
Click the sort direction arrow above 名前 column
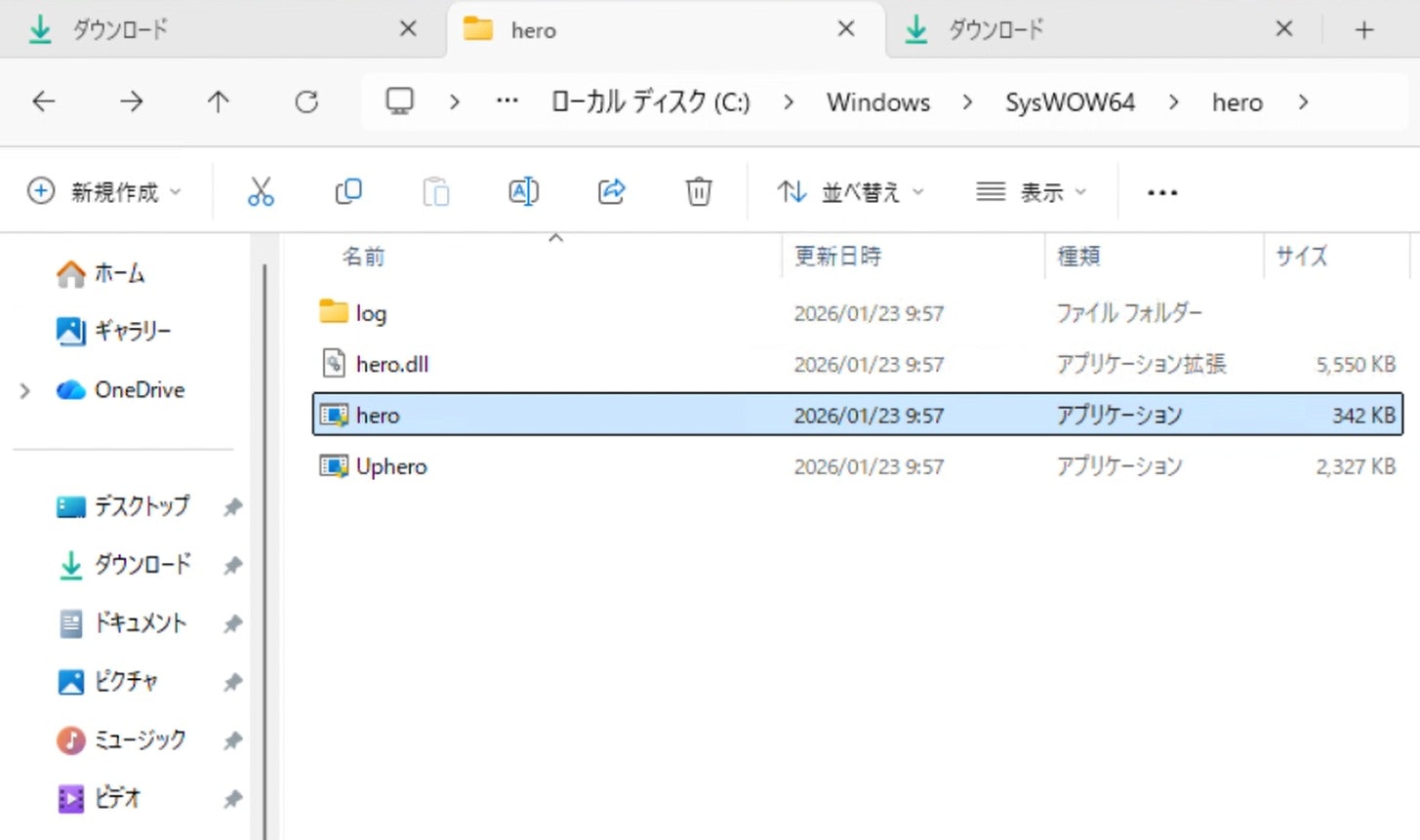pyautogui.click(x=555, y=236)
